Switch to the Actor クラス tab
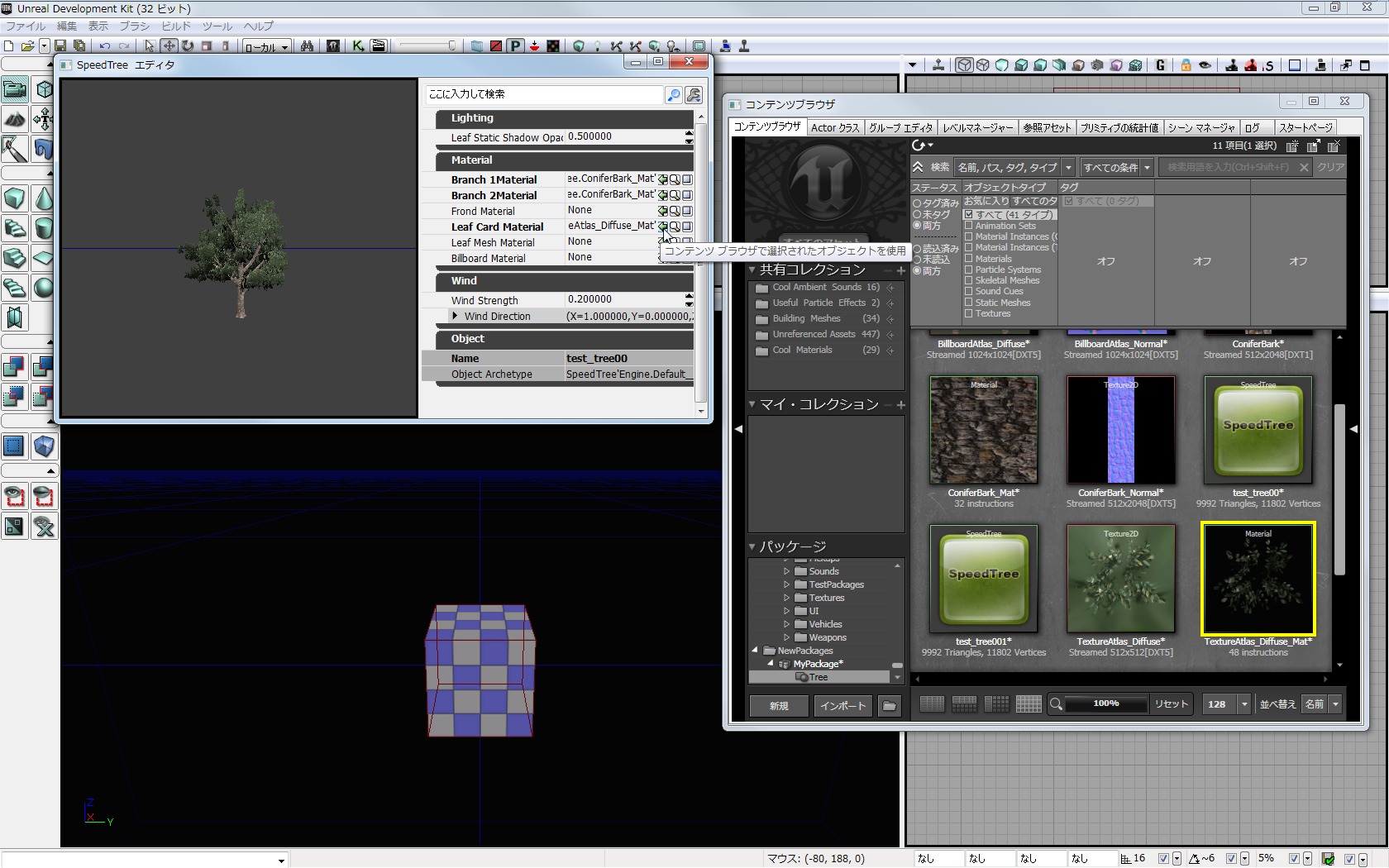 click(835, 127)
